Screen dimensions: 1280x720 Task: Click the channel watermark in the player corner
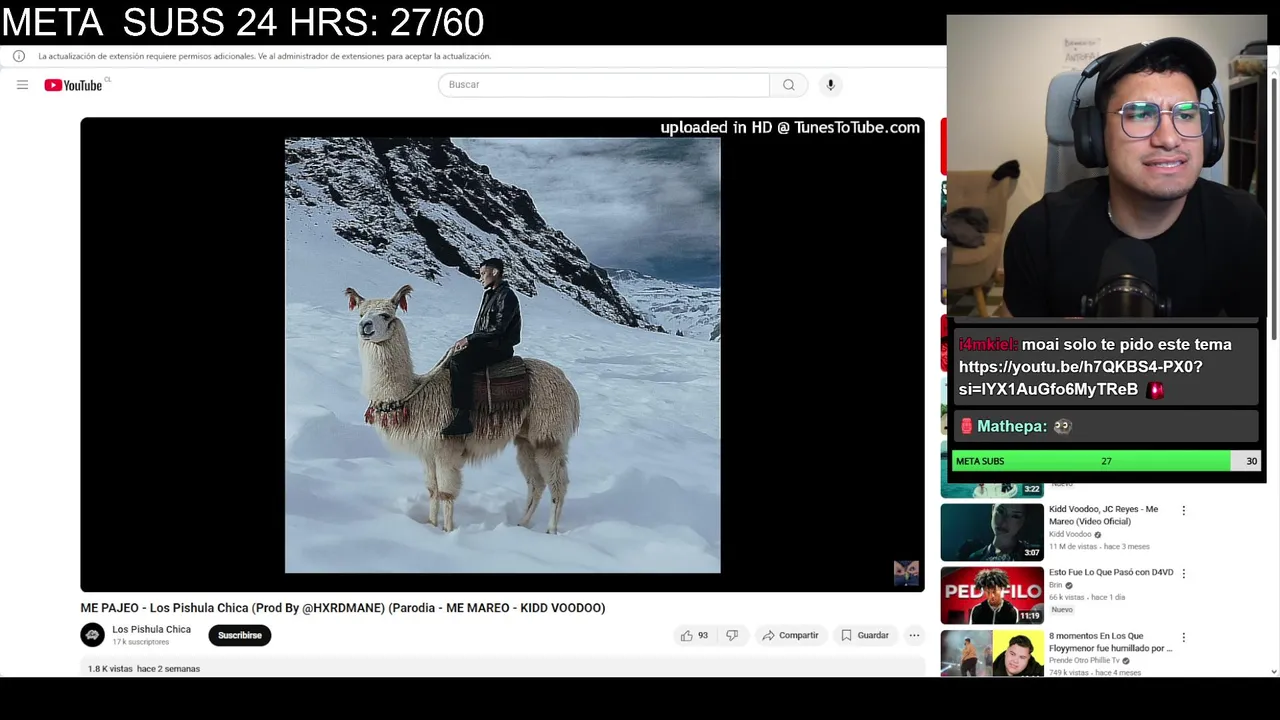point(906,572)
